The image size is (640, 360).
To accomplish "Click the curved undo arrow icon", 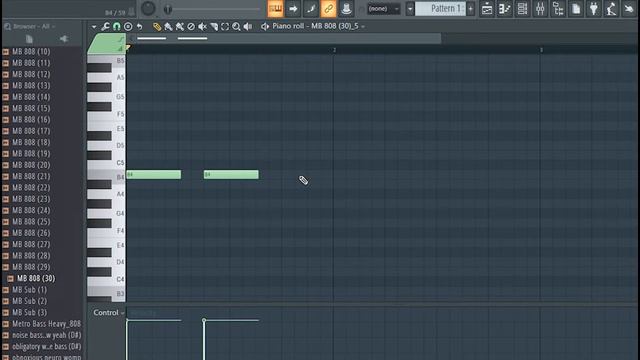I will click(x=140, y=27).
